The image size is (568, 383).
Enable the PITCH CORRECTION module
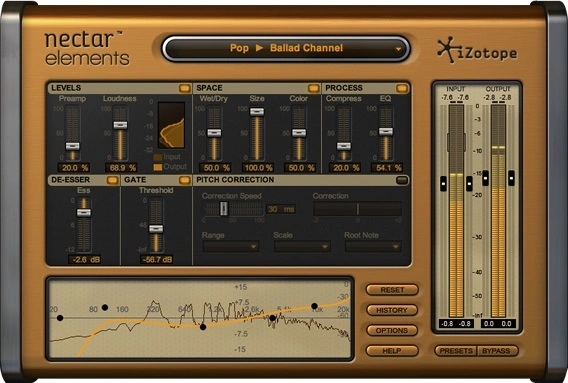[402, 180]
